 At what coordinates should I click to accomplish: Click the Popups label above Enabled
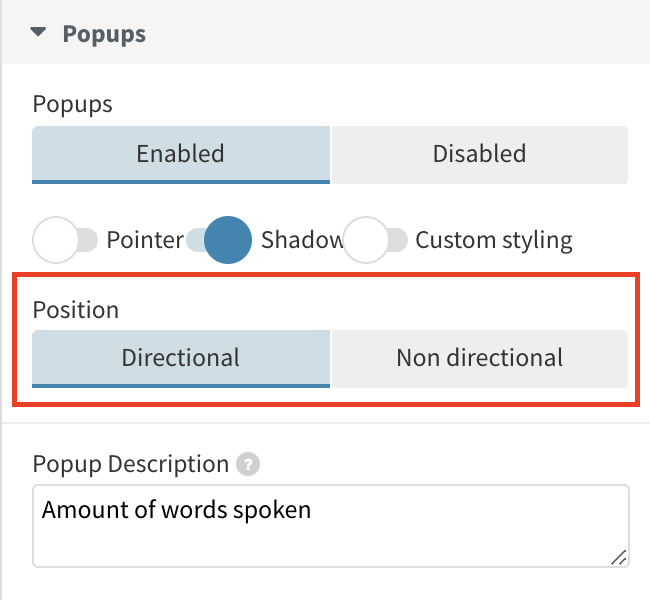[x=72, y=103]
